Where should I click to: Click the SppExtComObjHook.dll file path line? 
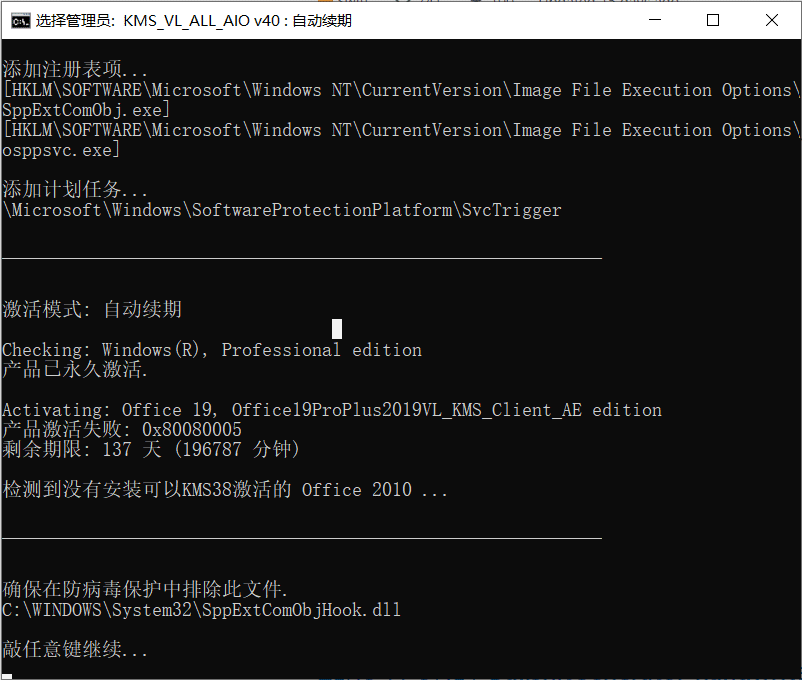[202, 610]
